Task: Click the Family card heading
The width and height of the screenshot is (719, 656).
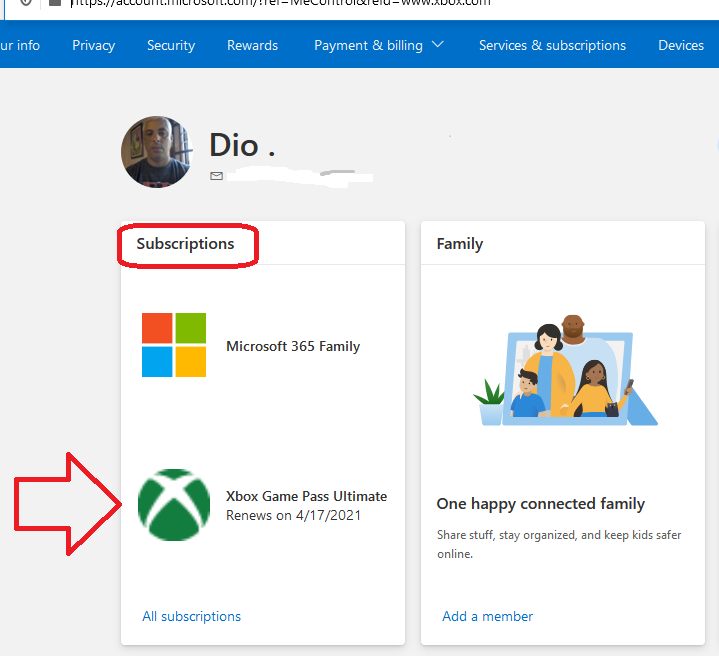Action: [459, 244]
